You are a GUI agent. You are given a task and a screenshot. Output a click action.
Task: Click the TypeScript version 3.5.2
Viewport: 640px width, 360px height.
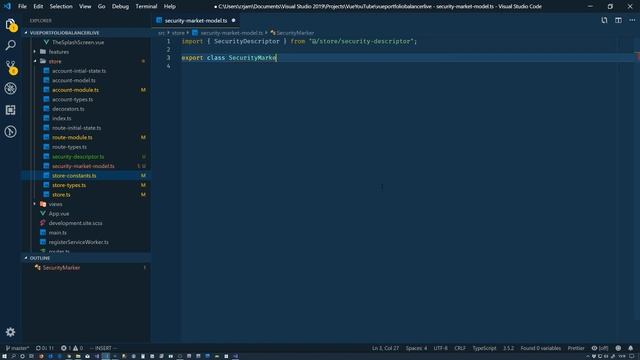coord(508,348)
